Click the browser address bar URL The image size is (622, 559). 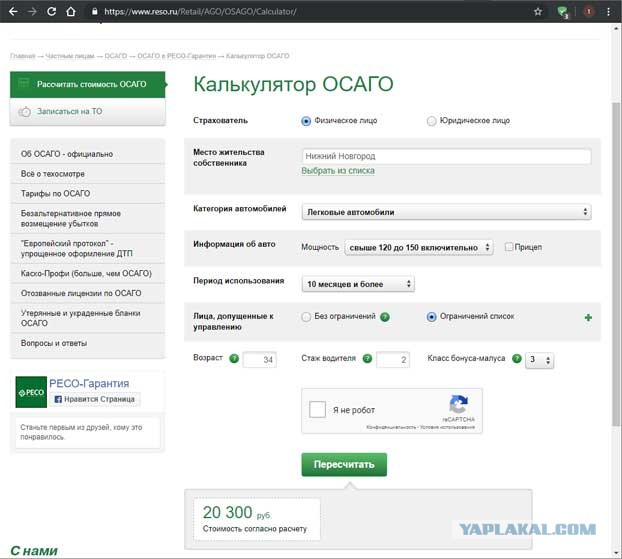click(200, 12)
